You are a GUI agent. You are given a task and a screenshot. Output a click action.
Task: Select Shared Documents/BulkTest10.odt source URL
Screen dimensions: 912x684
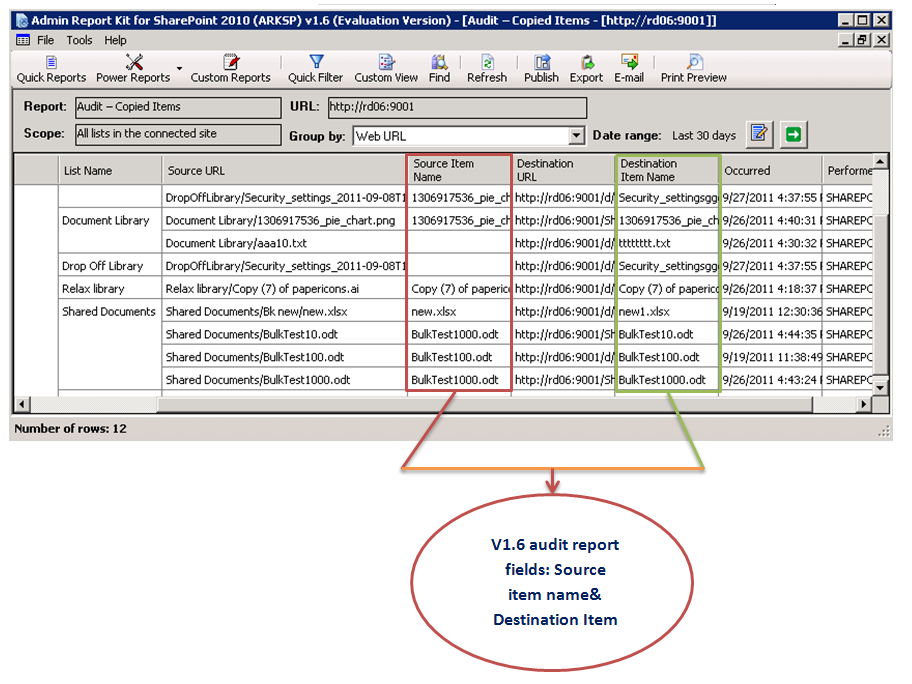(x=284, y=334)
